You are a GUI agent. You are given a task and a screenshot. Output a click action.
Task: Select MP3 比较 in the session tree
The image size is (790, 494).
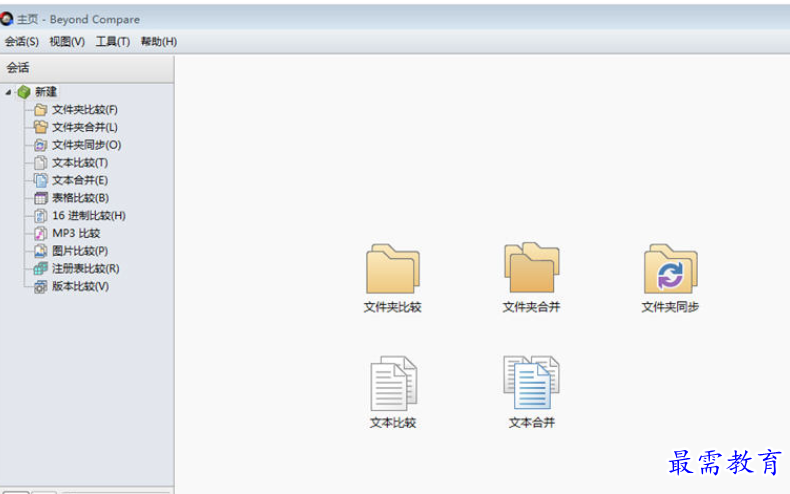click(x=76, y=233)
